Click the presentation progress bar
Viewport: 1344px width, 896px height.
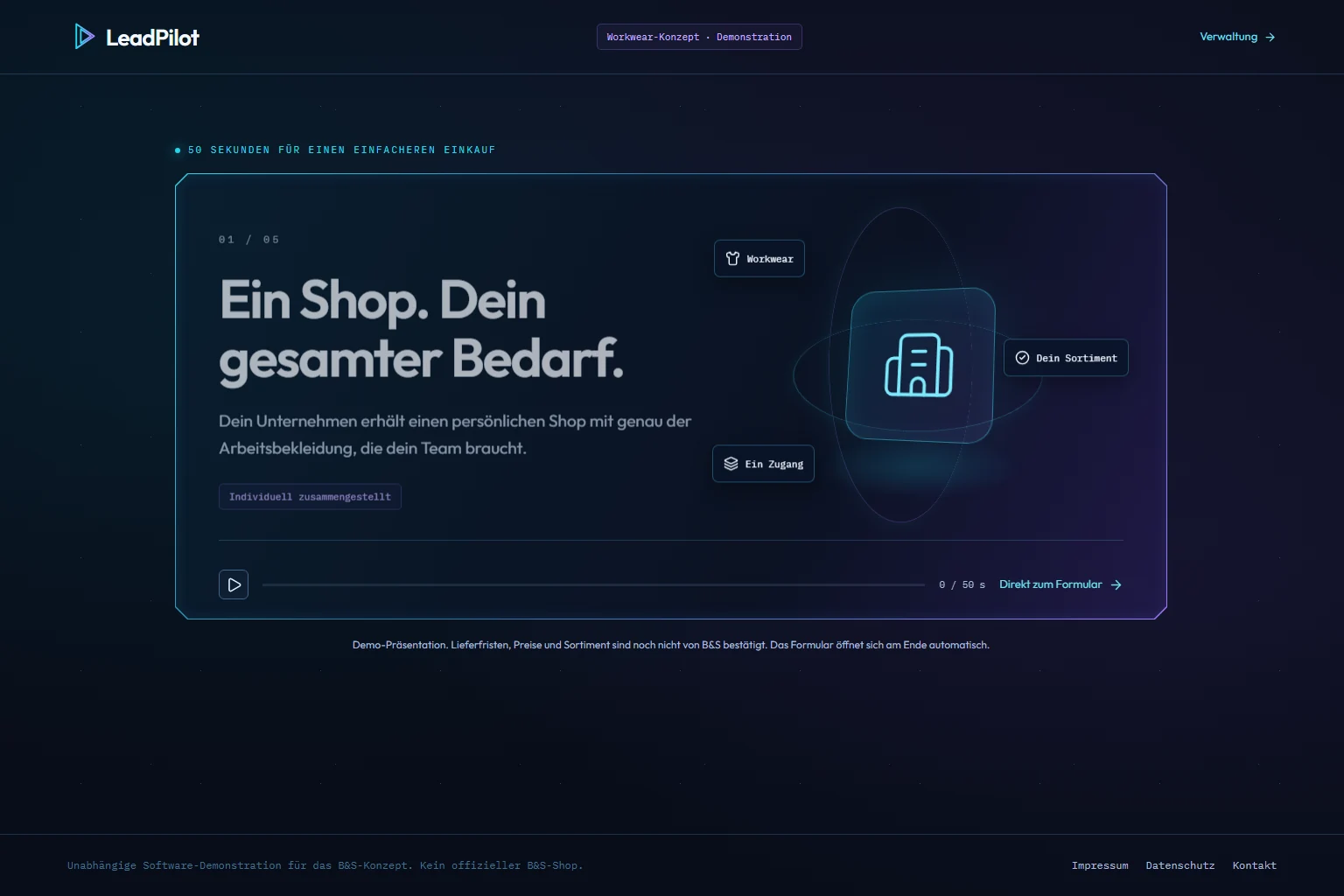point(593,584)
